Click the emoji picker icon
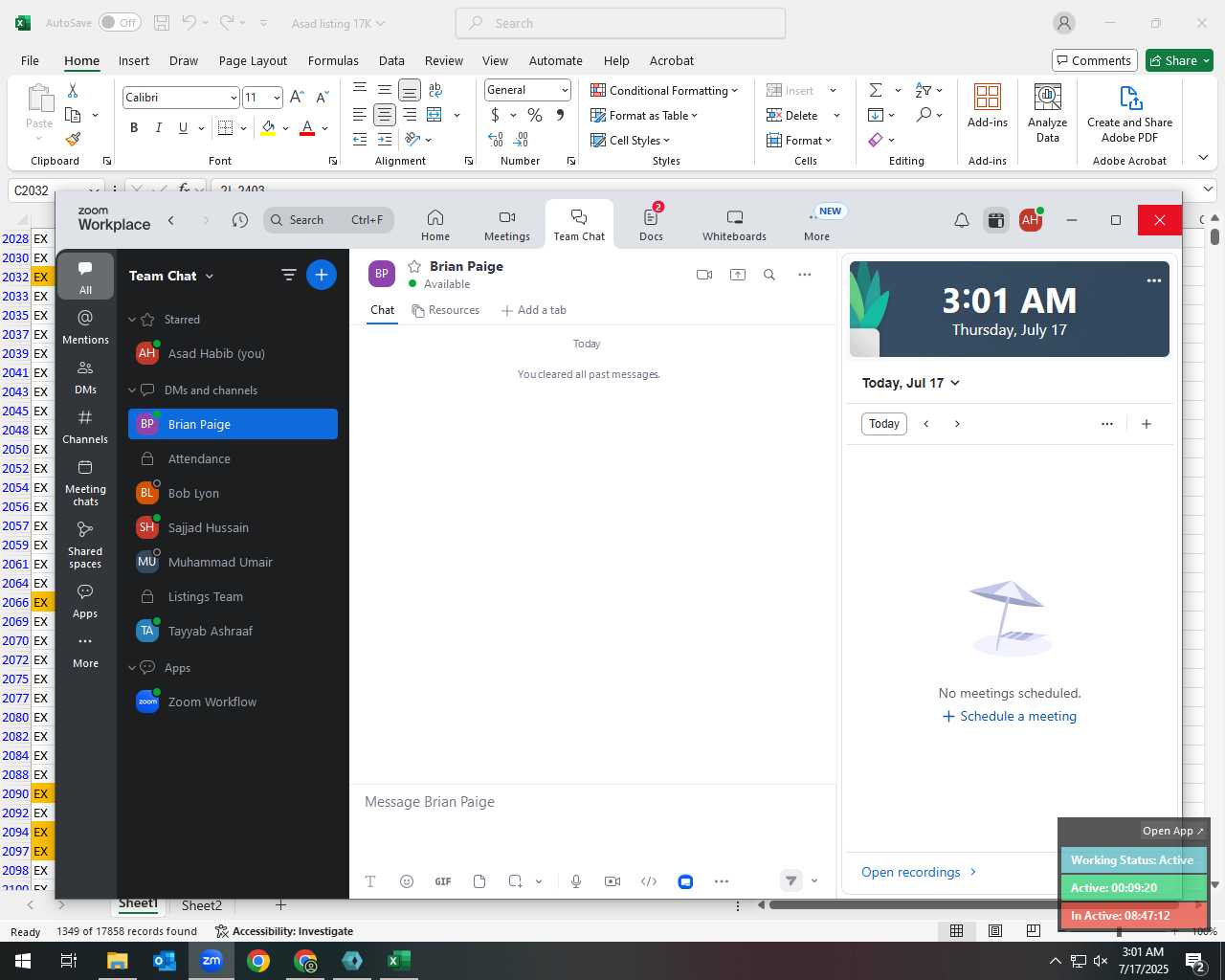1225x980 pixels. point(407,881)
